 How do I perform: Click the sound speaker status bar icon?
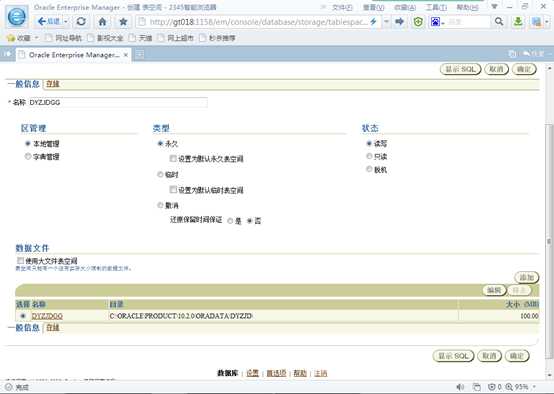[460, 387]
